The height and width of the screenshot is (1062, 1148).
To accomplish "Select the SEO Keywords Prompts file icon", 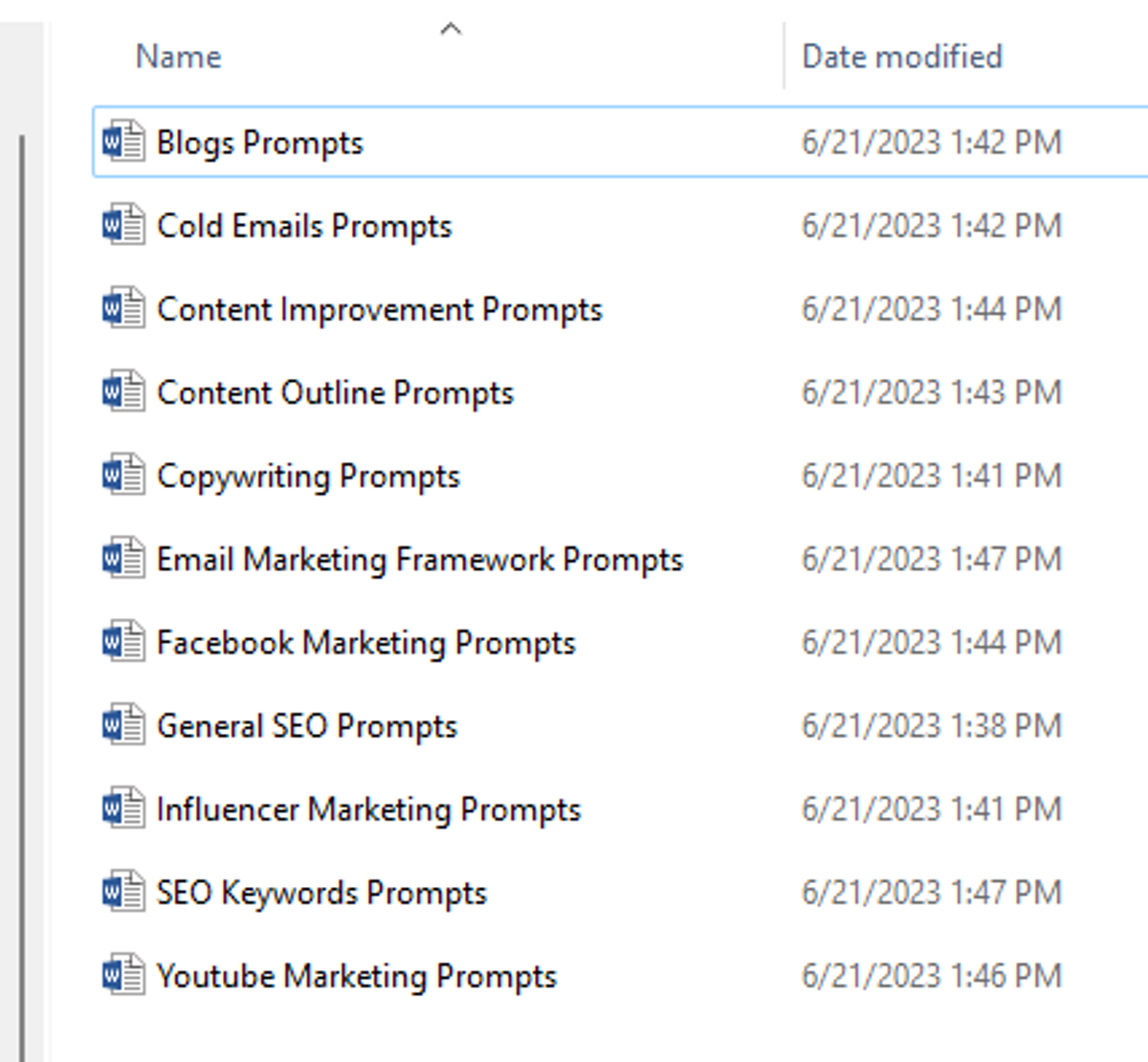I will [x=123, y=892].
